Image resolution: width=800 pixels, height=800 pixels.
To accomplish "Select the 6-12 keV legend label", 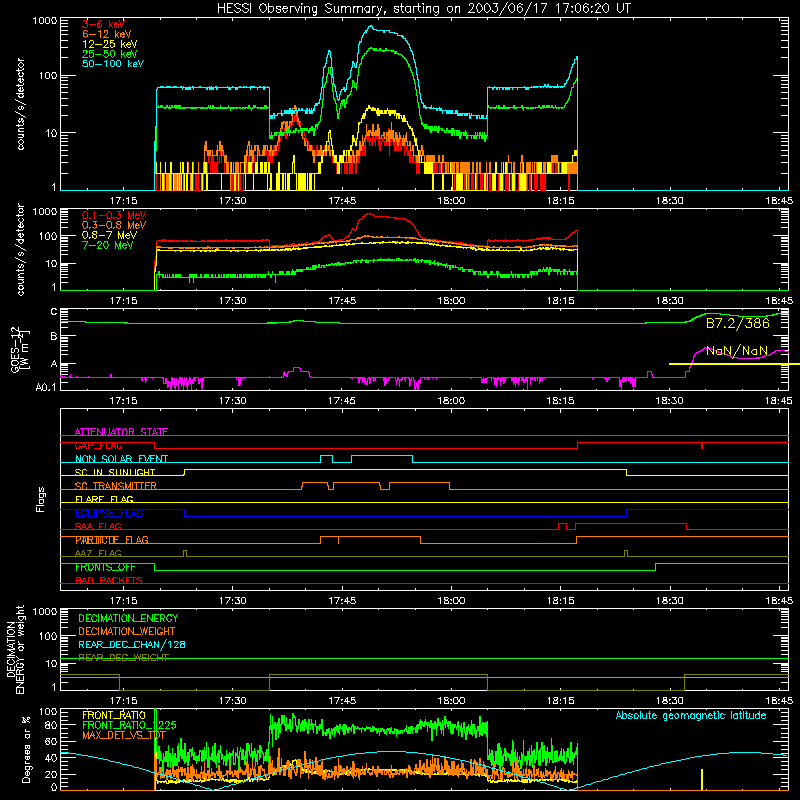I will (107, 34).
